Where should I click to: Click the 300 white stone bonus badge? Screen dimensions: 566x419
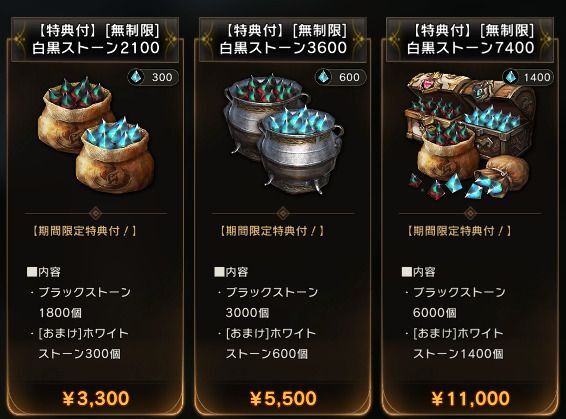pos(153,77)
